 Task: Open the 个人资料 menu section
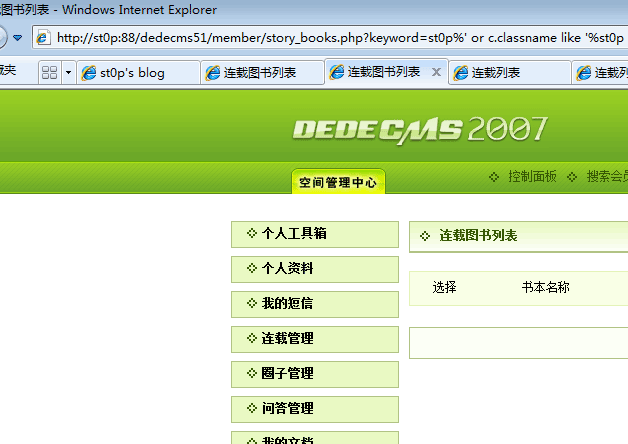click(315, 269)
